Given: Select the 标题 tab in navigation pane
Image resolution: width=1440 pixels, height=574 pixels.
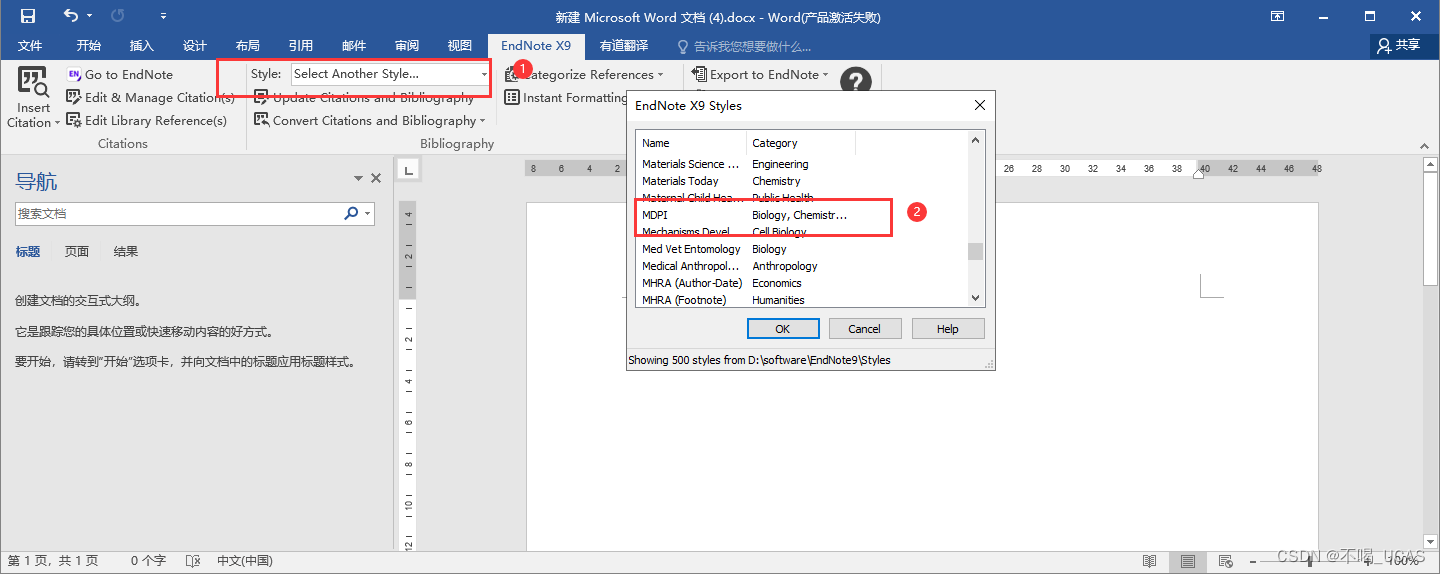Looking at the screenshot, I should tap(28, 252).
